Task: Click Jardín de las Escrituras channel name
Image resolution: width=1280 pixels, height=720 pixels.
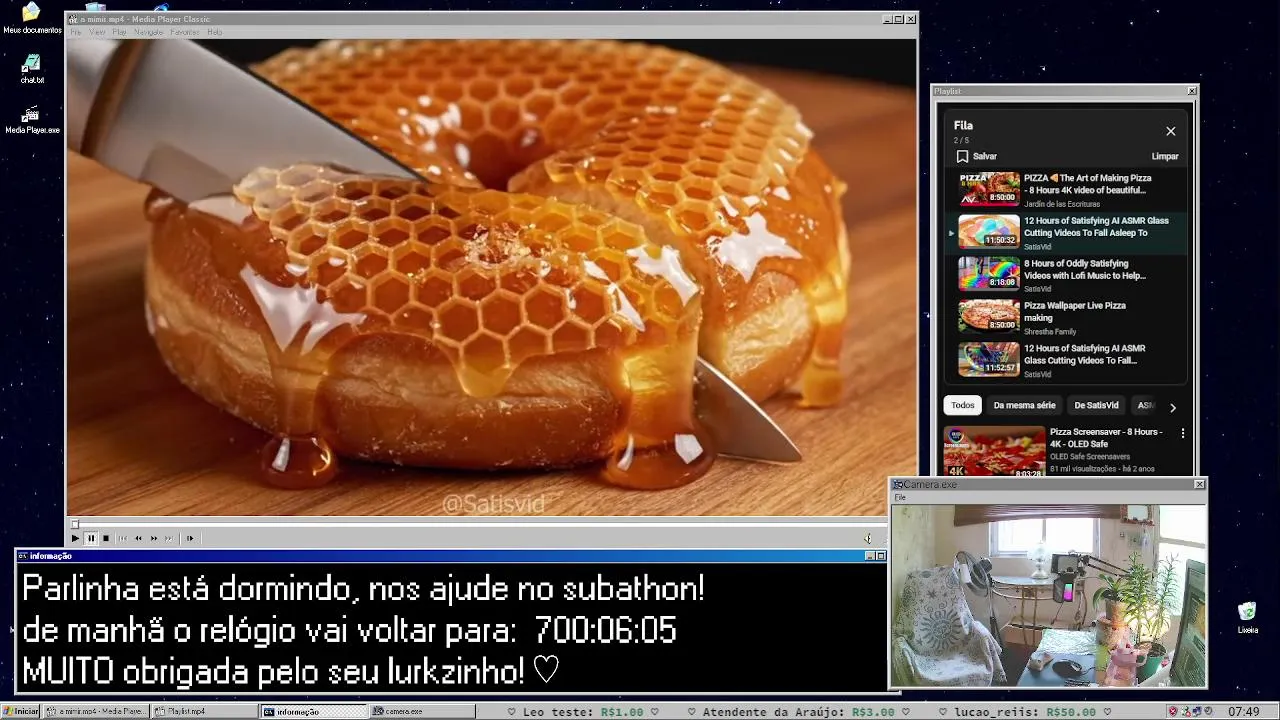Action: tap(1062, 204)
